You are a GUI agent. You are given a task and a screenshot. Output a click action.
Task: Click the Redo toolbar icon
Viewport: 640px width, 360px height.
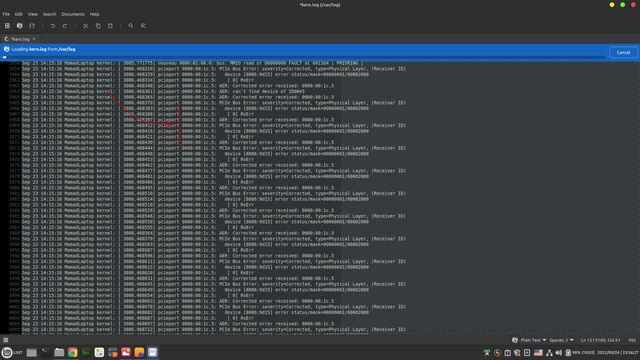point(64,26)
